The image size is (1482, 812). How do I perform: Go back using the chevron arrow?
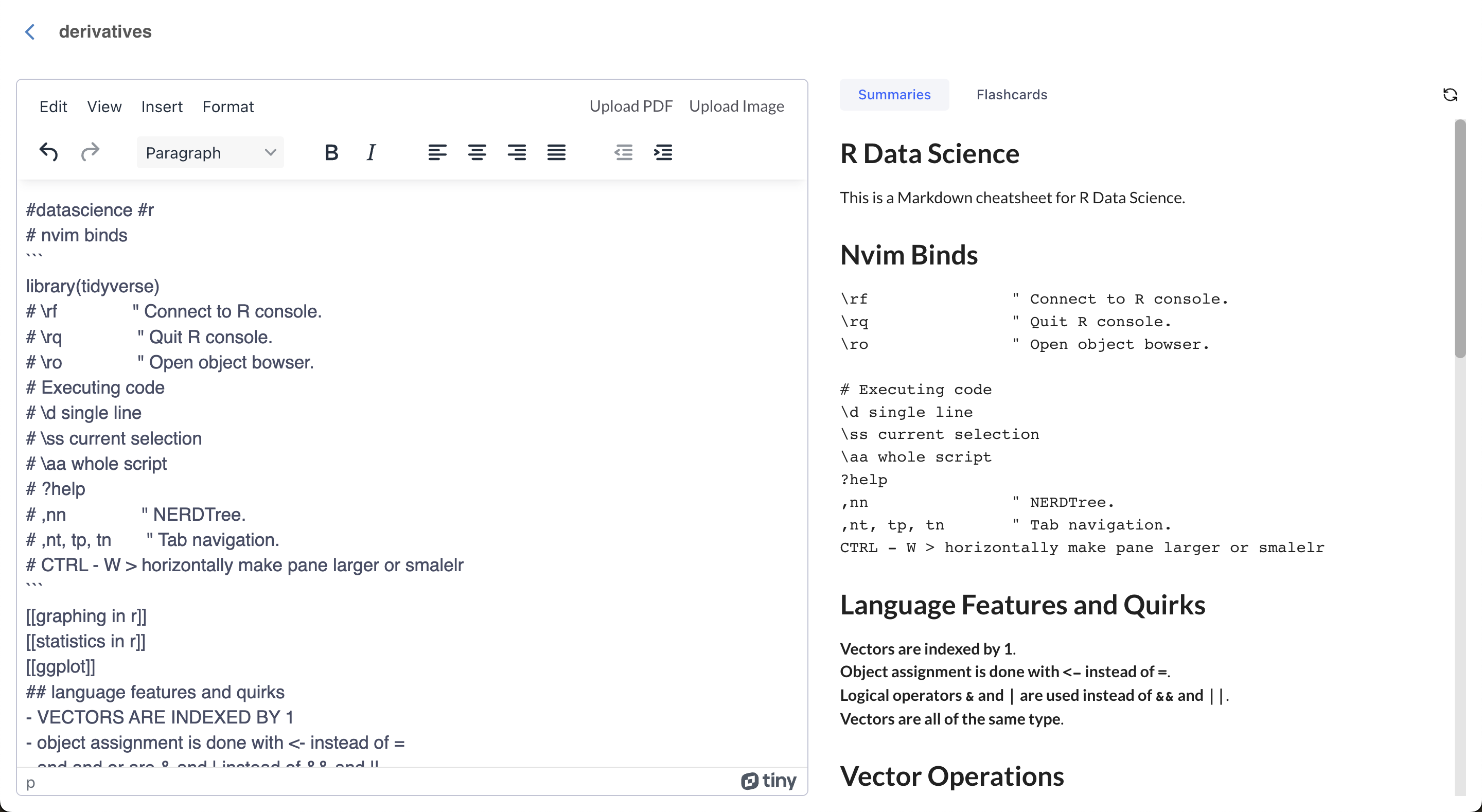[x=30, y=32]
